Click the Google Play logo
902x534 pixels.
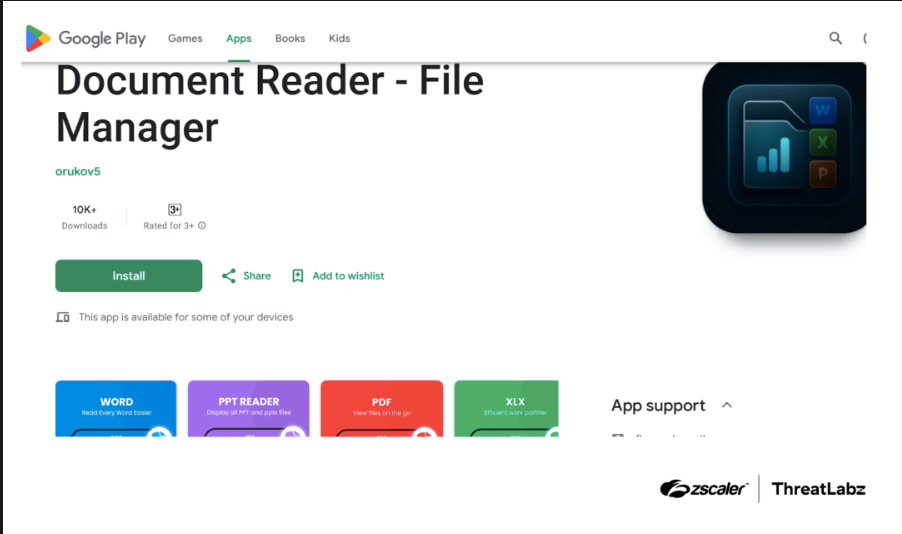click(x=85, y=39)
